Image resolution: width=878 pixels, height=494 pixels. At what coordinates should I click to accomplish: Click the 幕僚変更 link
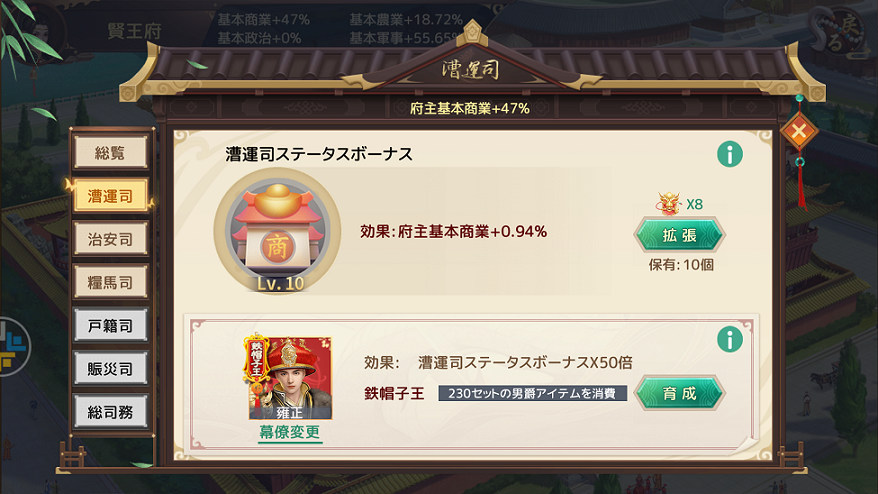coord(289,432)
